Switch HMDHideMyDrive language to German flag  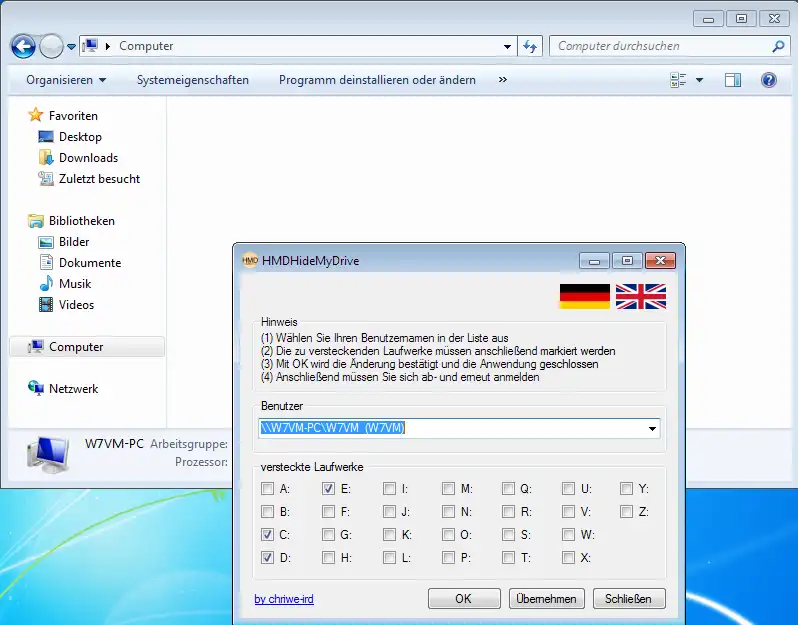584,296
